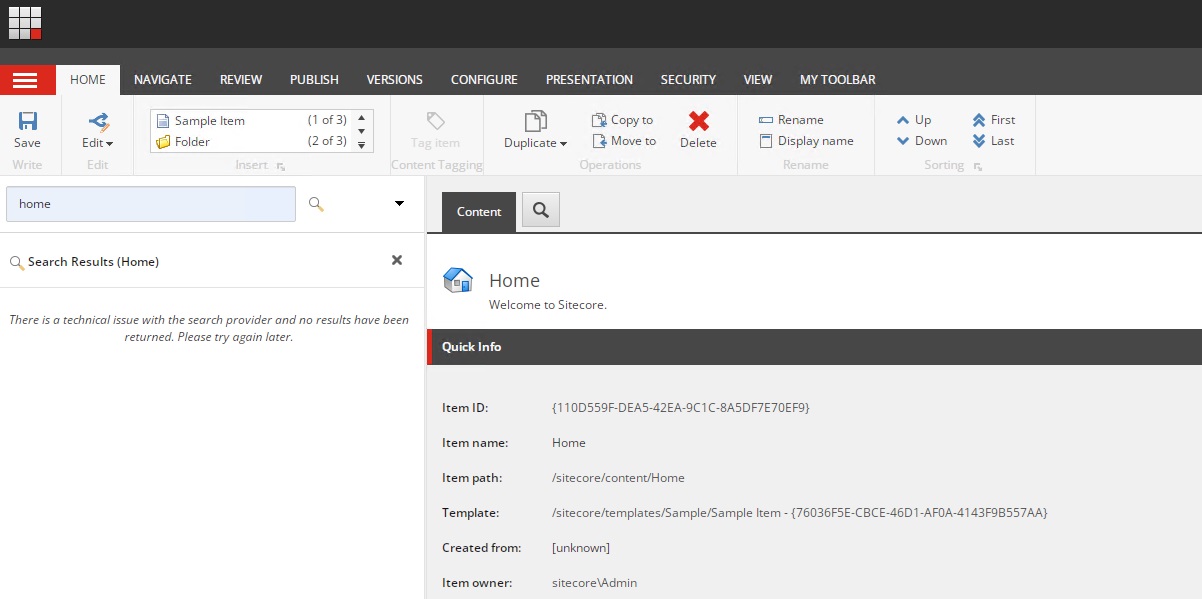Open the Sitecore launchpad grid icon
The width and height of the screenshot is (1202, 599).
click(x=25, y=22)
